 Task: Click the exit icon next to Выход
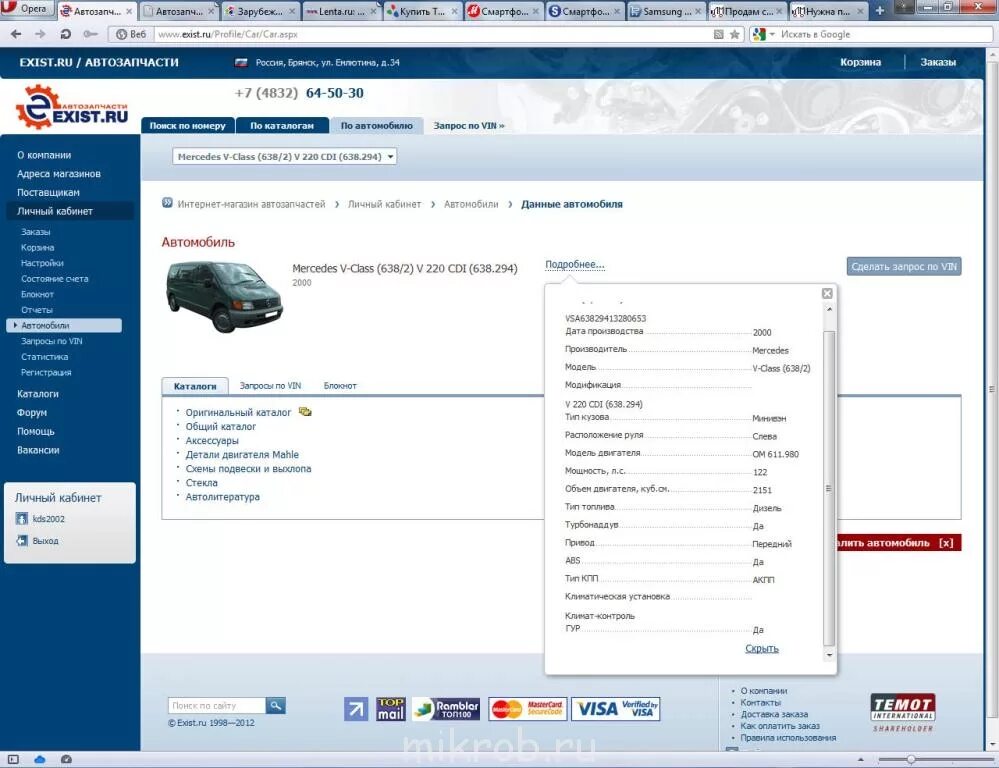pyautogui.click(x=22, y=540)
